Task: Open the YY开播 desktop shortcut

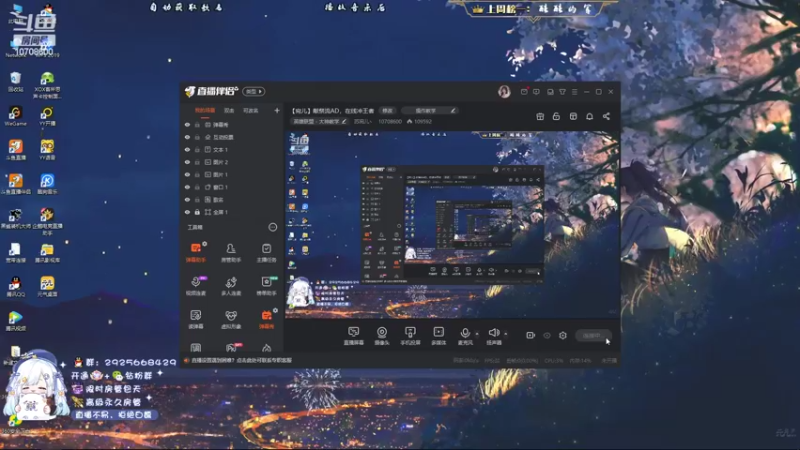Action: point(47,117)
